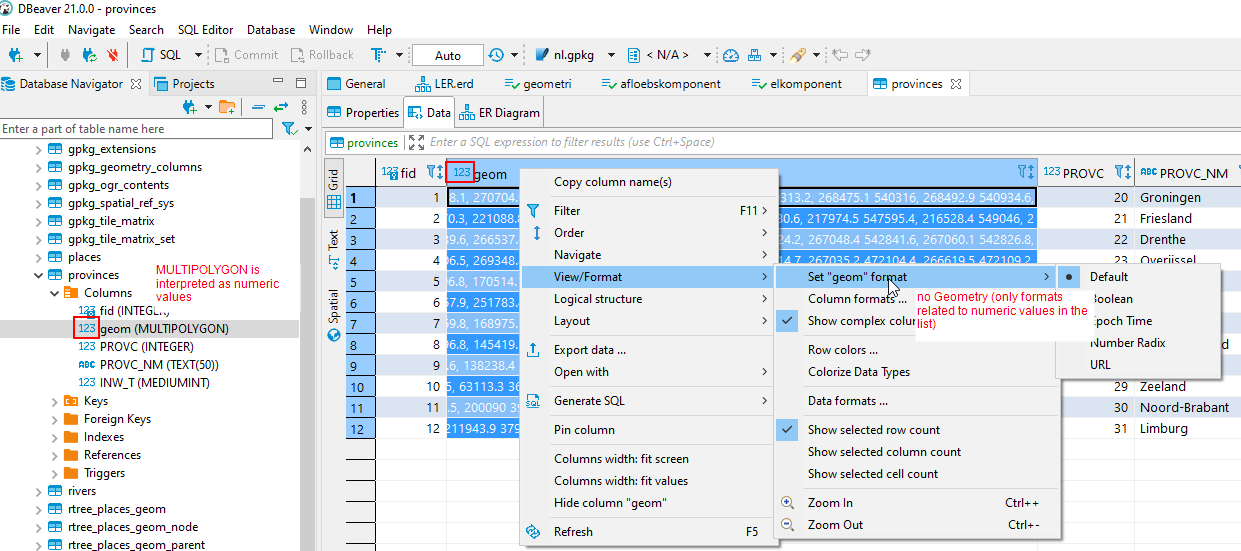Click the Connect plug toolbar icon

[x=65, y=55]
